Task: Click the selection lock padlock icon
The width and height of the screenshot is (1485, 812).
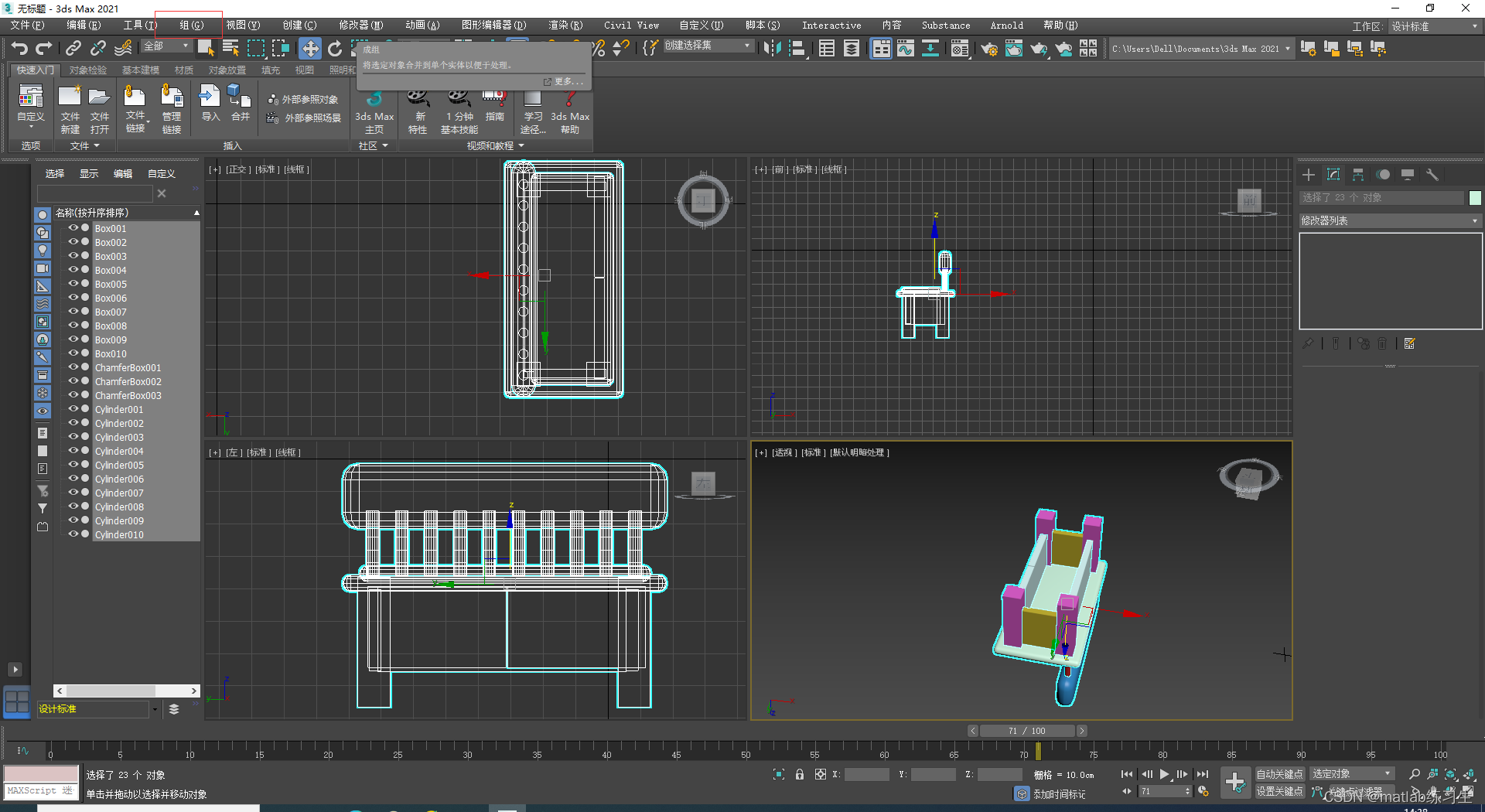Action: point(800,774)
